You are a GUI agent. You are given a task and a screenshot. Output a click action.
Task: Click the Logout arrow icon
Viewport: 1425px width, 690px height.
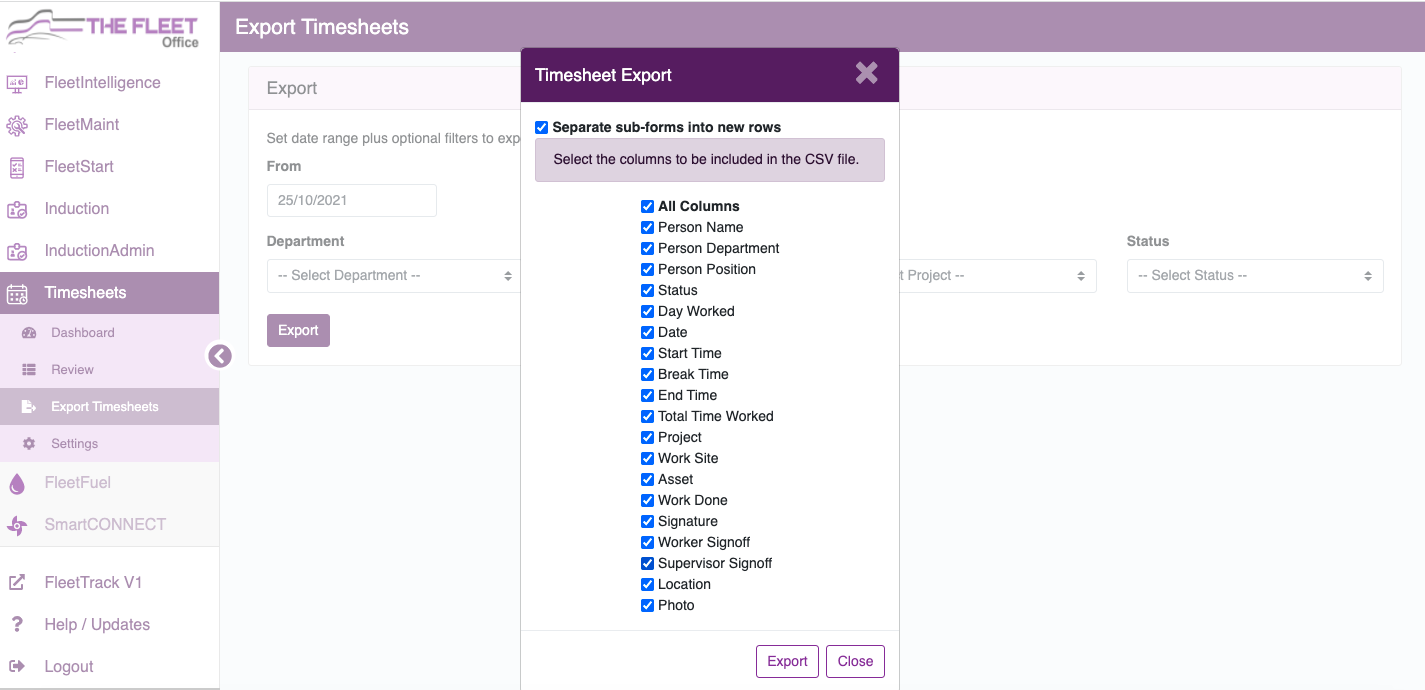[x=17, y=666]
